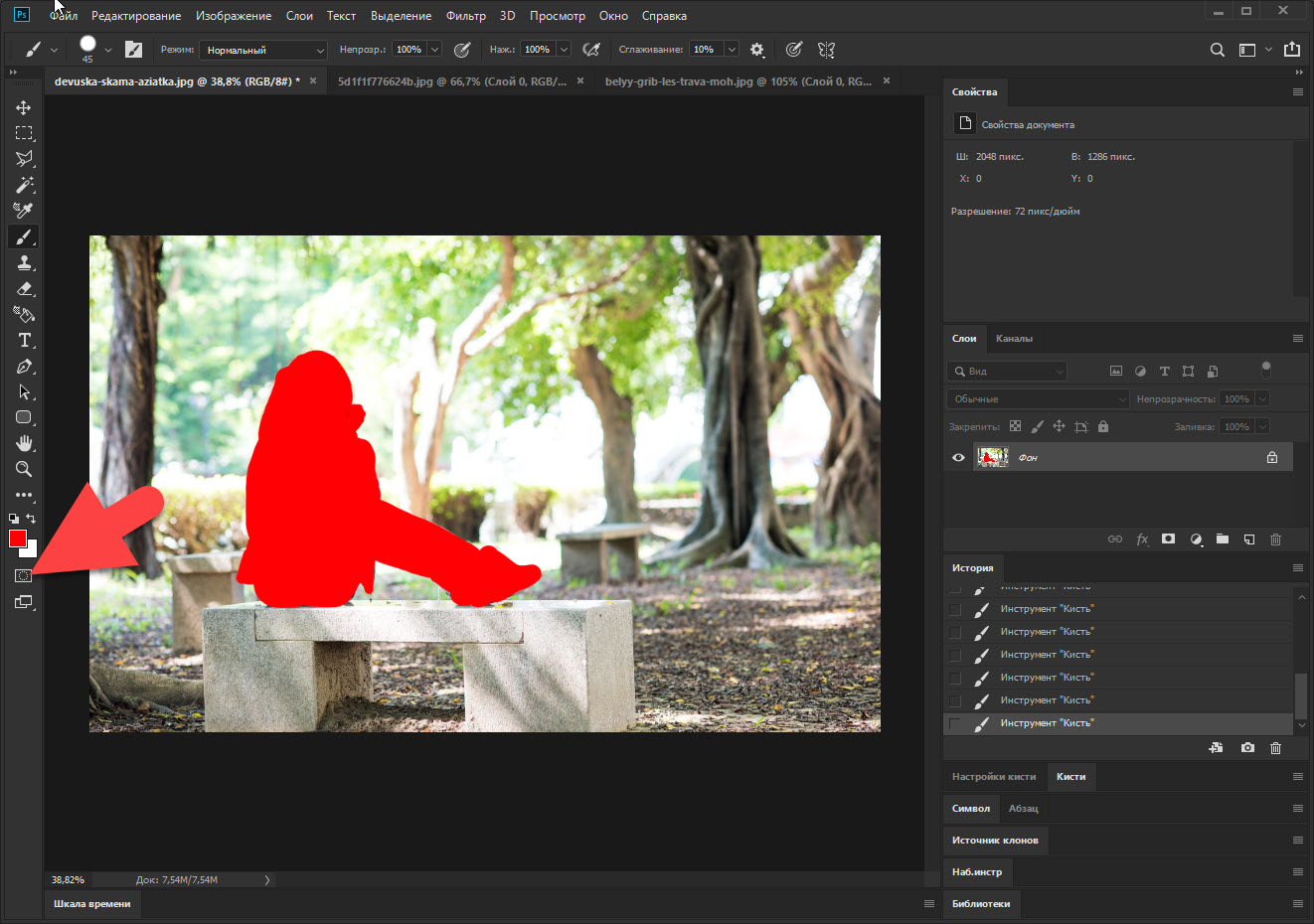
Task: Open the layer blend mode dropdown Обычные
Action: [x=1039, y=398]
